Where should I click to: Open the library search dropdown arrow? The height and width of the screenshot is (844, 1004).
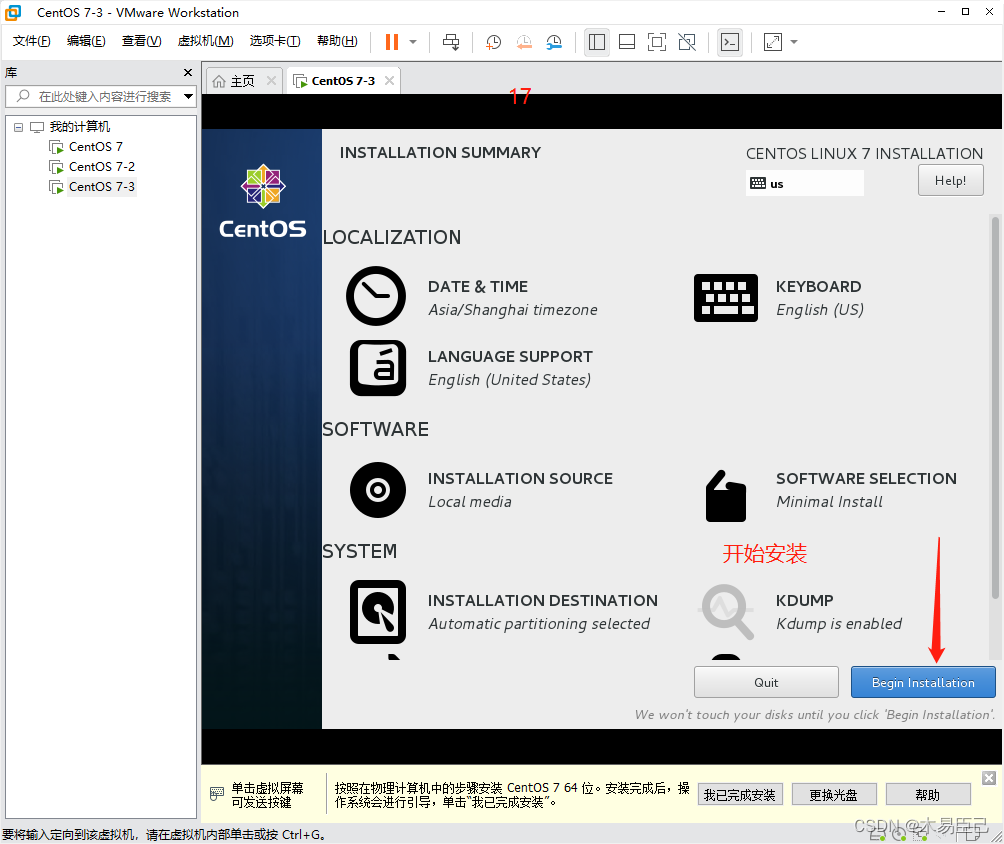point(188,97)
